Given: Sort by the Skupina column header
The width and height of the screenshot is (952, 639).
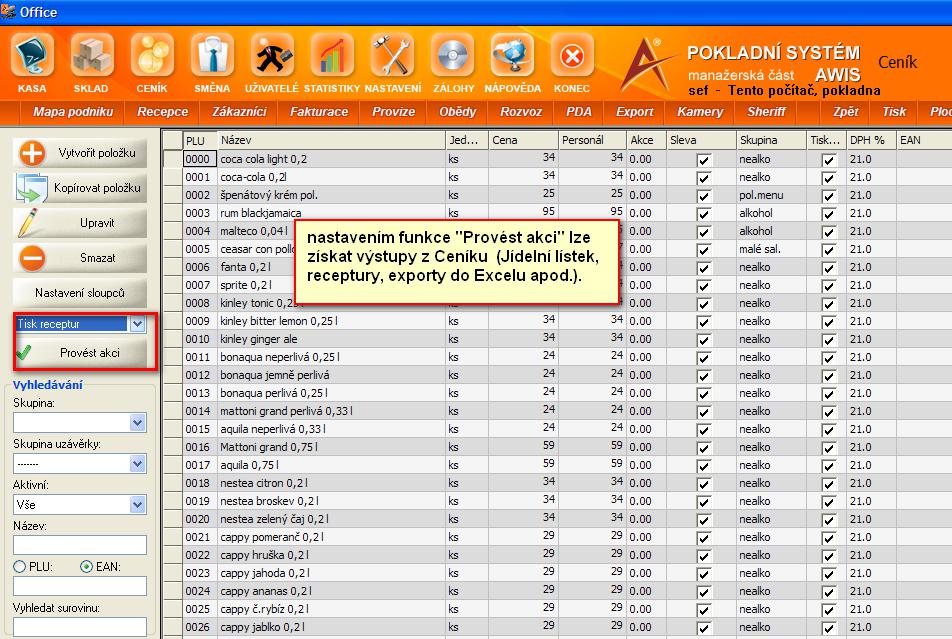Looking at the screenshot, I should (770, 140).
